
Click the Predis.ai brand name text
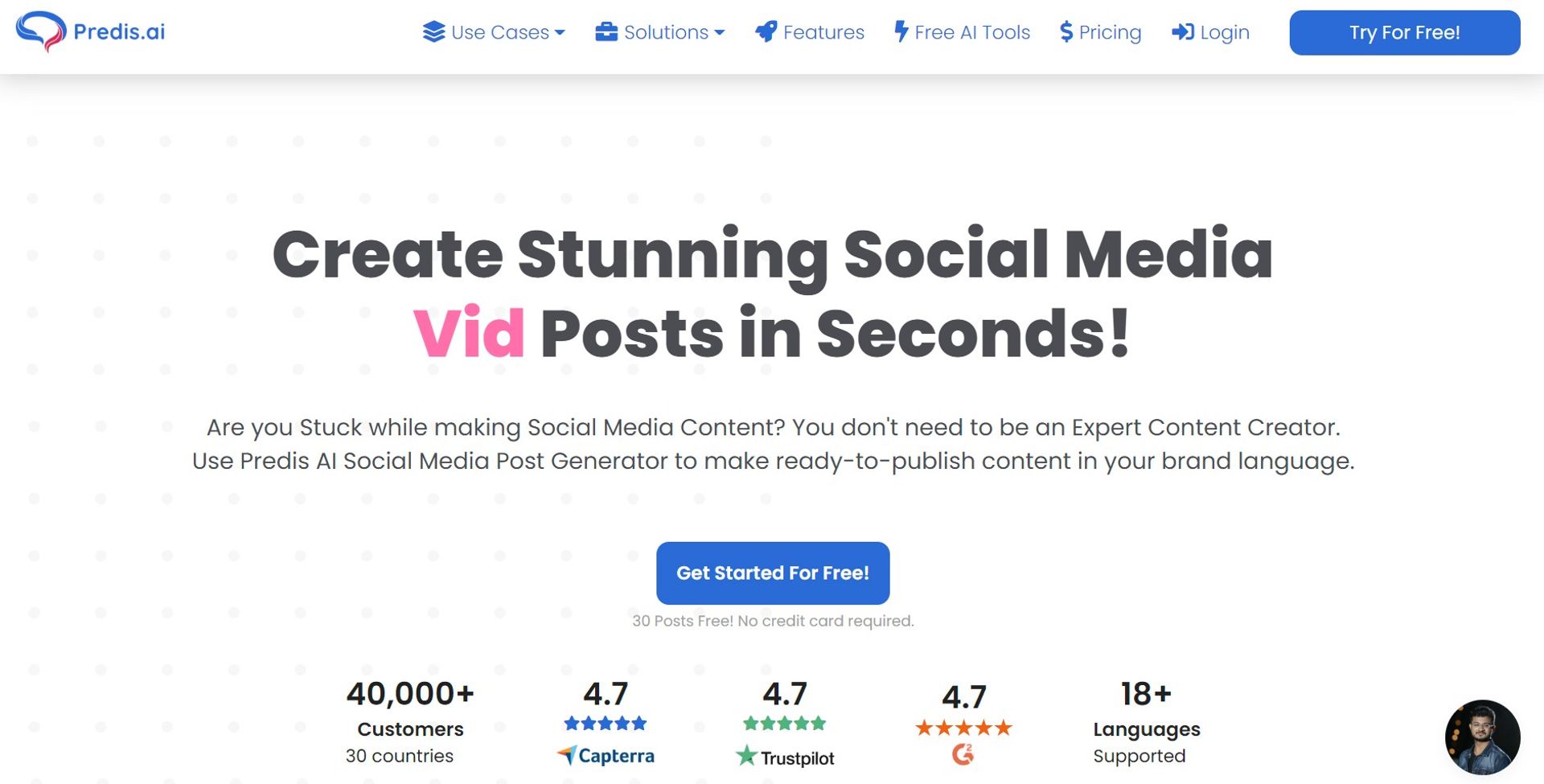119,31
